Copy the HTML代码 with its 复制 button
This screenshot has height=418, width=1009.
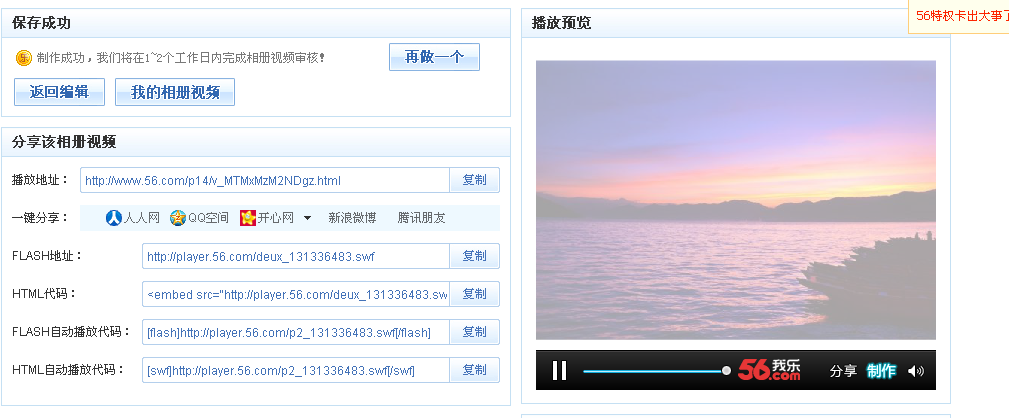point(474,294)
